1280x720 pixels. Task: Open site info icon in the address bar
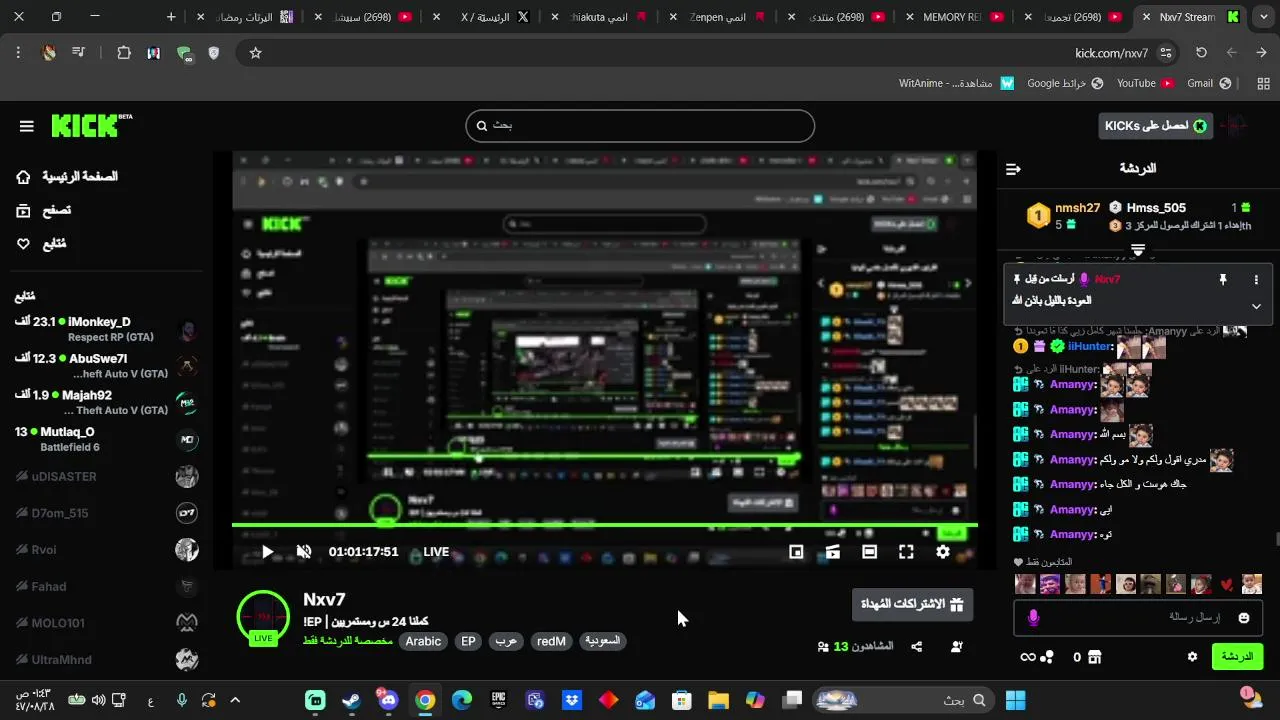click(1166, 53)
